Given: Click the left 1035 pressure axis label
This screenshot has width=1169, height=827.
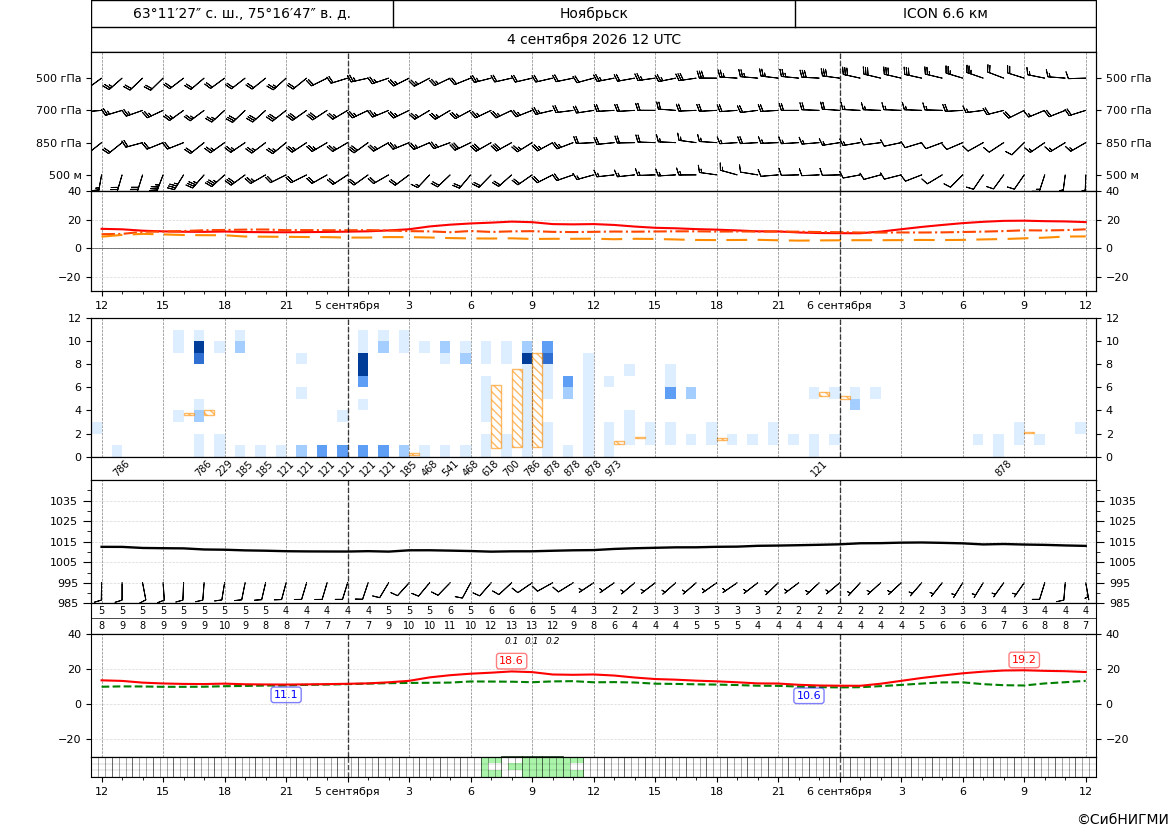Looking at the screenshot, I should (x=66, y=501).
